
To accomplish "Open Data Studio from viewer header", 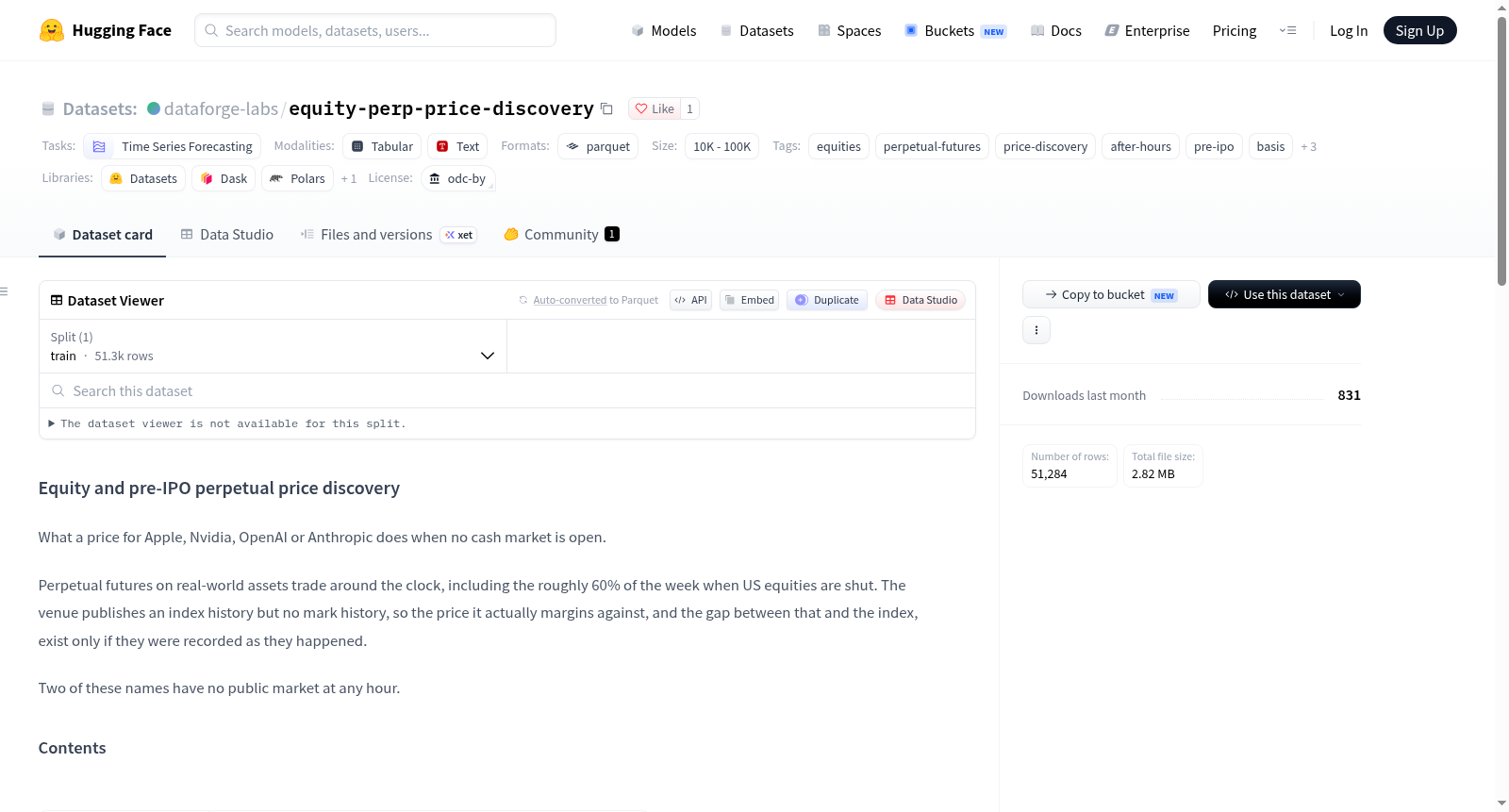I will [920, 300].
